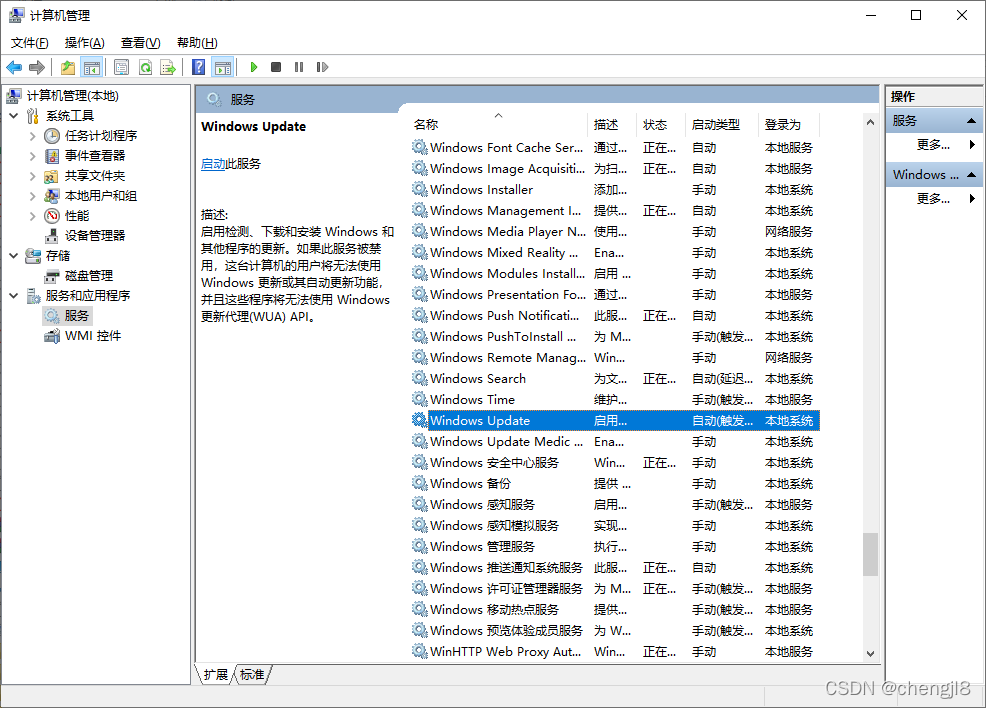Click the Forward arrow toolbar icon
Screen dimensions: 986x708
37,67
